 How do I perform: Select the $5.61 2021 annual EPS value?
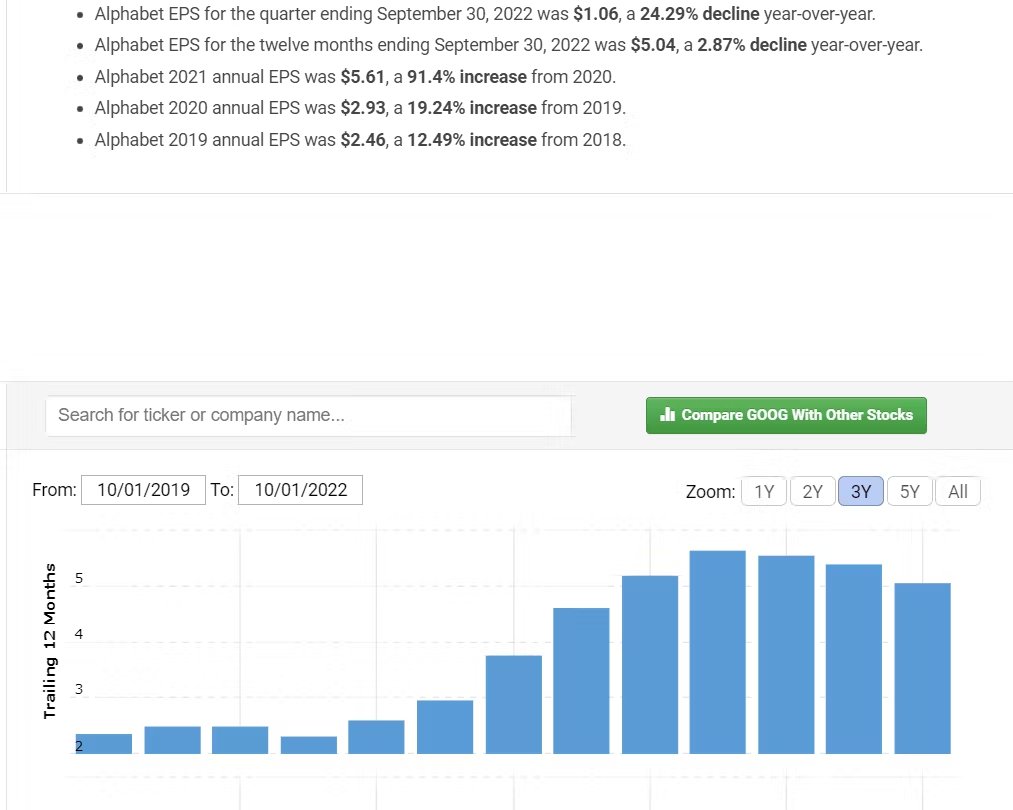(362, 77)
